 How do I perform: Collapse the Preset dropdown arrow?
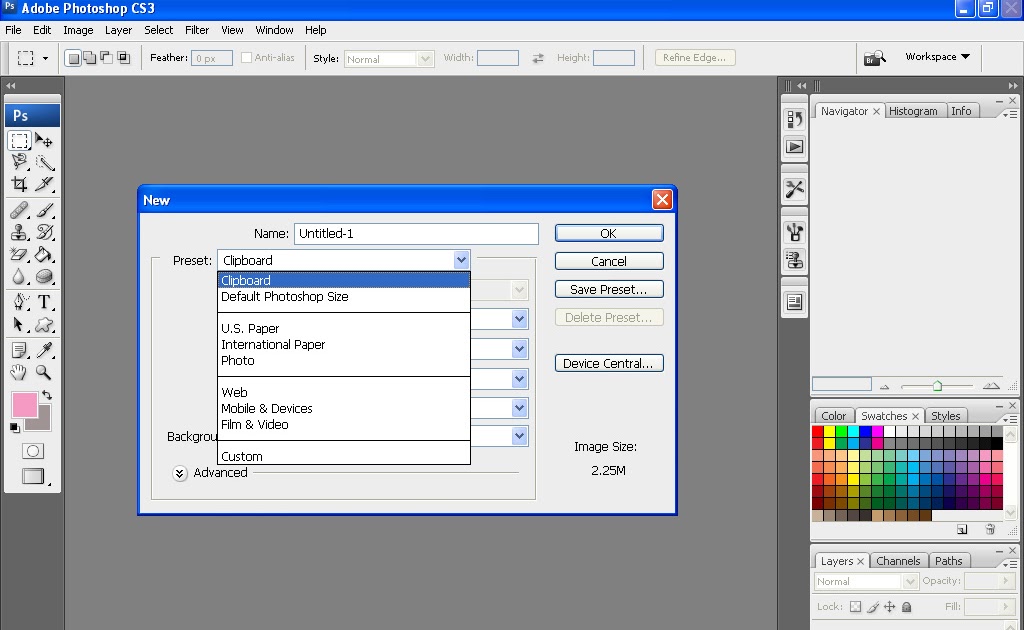tap(462, 260)
